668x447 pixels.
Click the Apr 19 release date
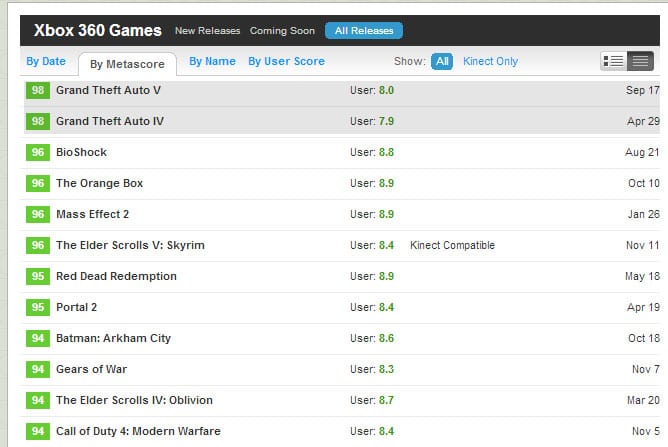643,307
